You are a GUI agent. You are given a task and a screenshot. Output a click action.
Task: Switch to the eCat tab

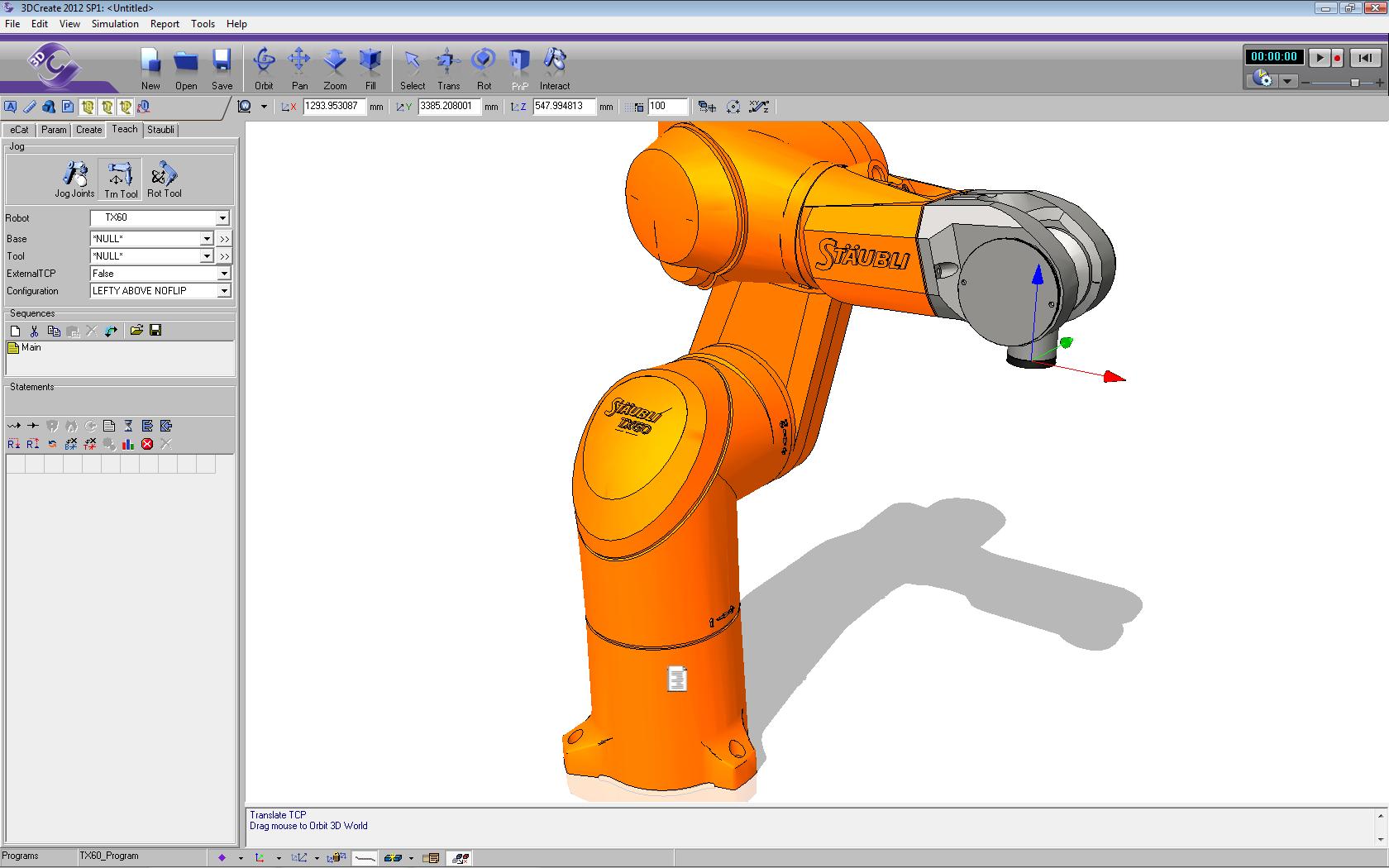click(19, 130)
